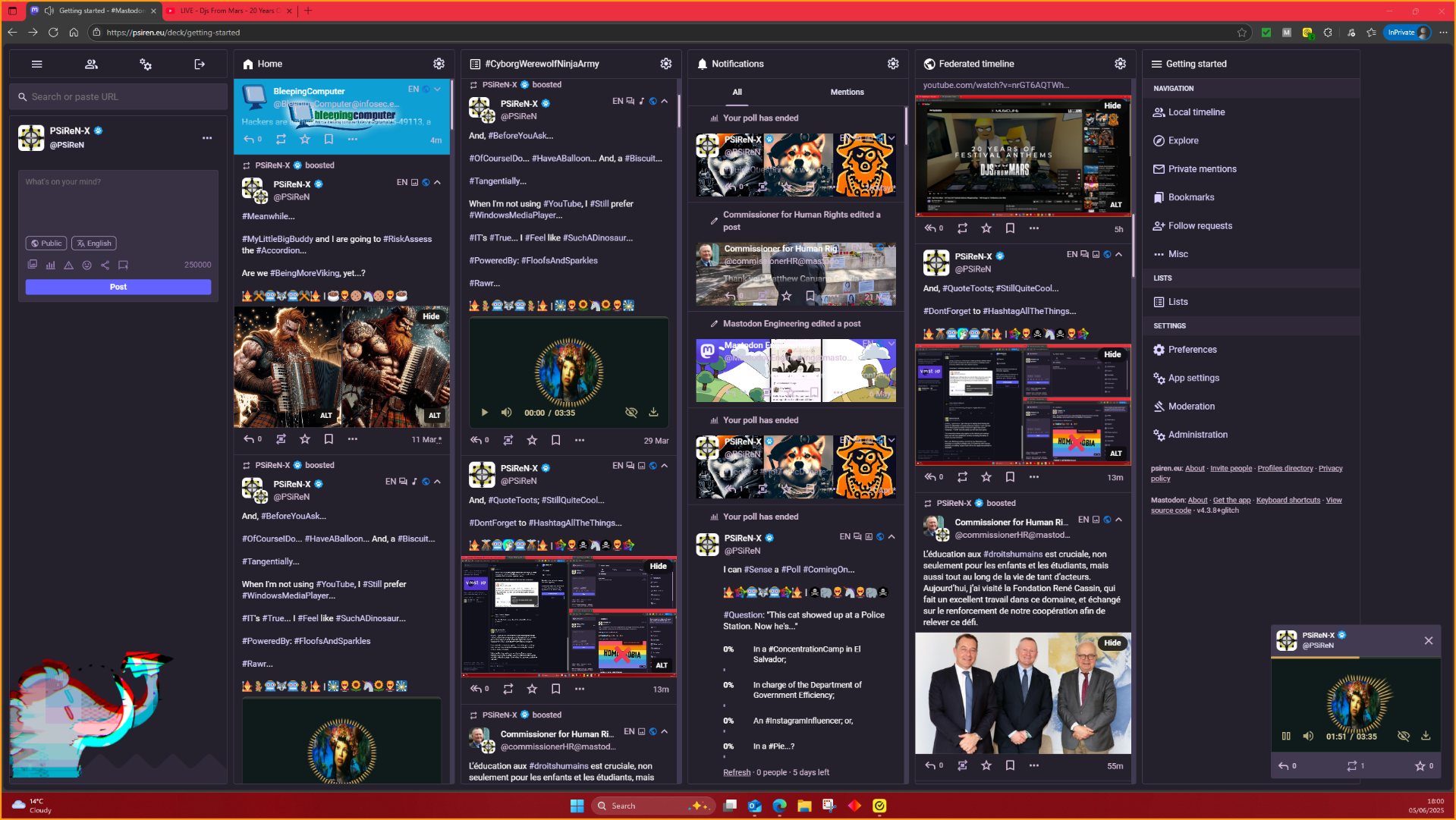Add a poll using the compose chart icon
The image size is (1456, 820).
click(x=50, y=265)
